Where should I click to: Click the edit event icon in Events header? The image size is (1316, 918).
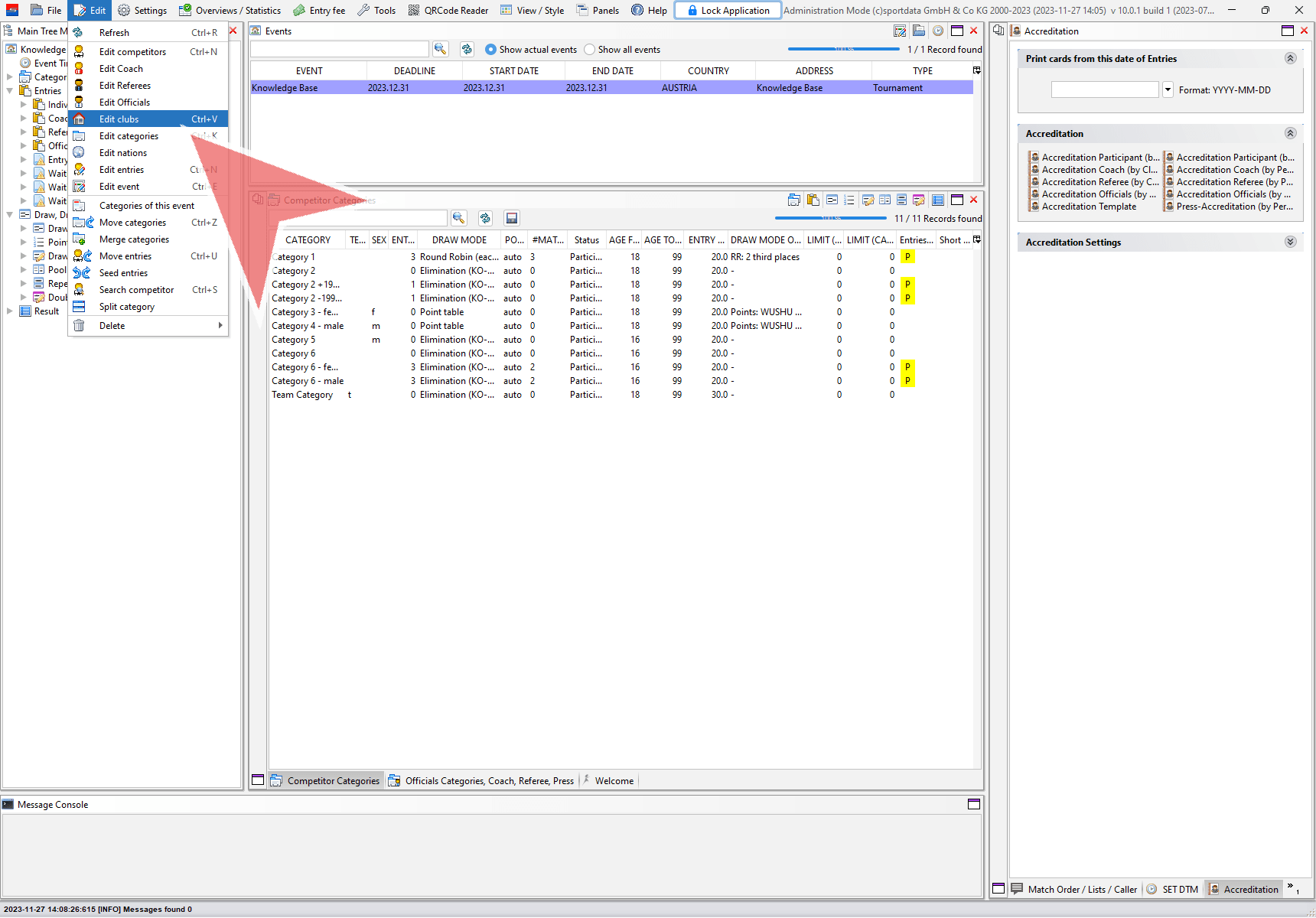(900, 31)
